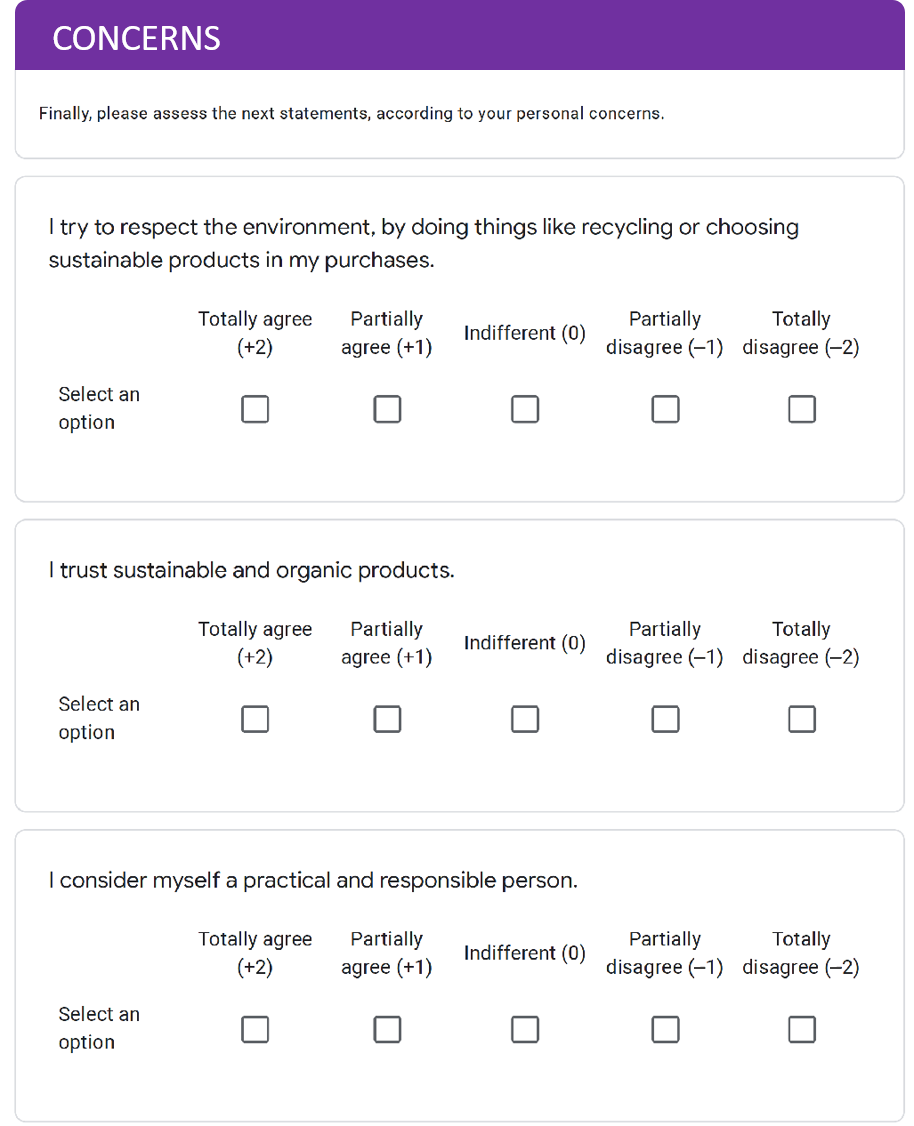Viewport: 914px width, 1126px height.
Task: Select Indifferent for practical responsible person
Action: point(525,1029)
